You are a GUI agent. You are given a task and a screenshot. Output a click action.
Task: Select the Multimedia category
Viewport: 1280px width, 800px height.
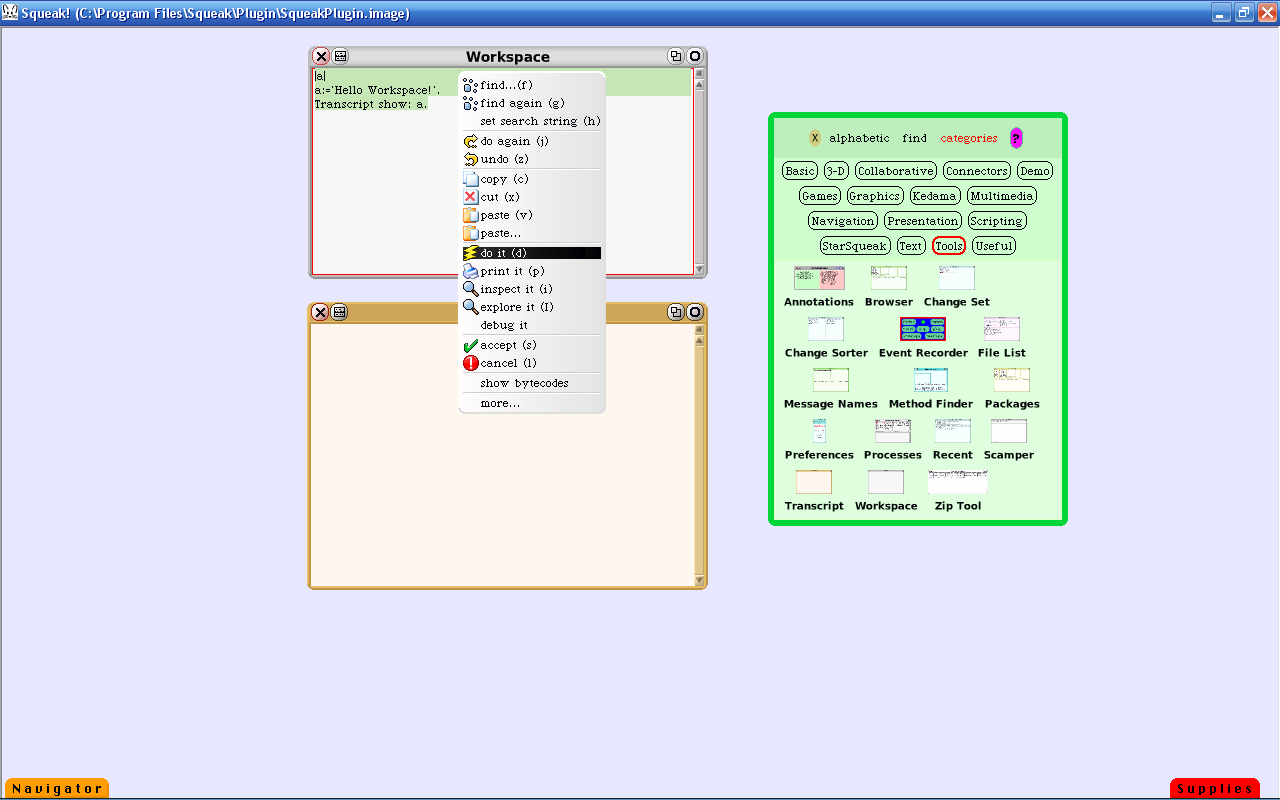click(x=1002, y=196)
